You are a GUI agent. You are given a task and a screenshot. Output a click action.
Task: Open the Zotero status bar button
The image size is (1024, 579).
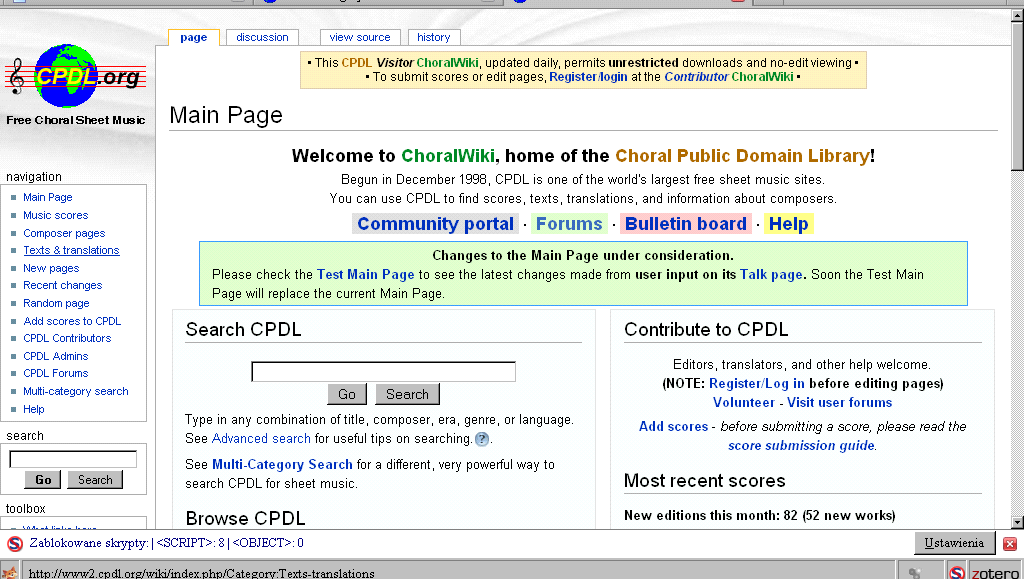[995, 572]
